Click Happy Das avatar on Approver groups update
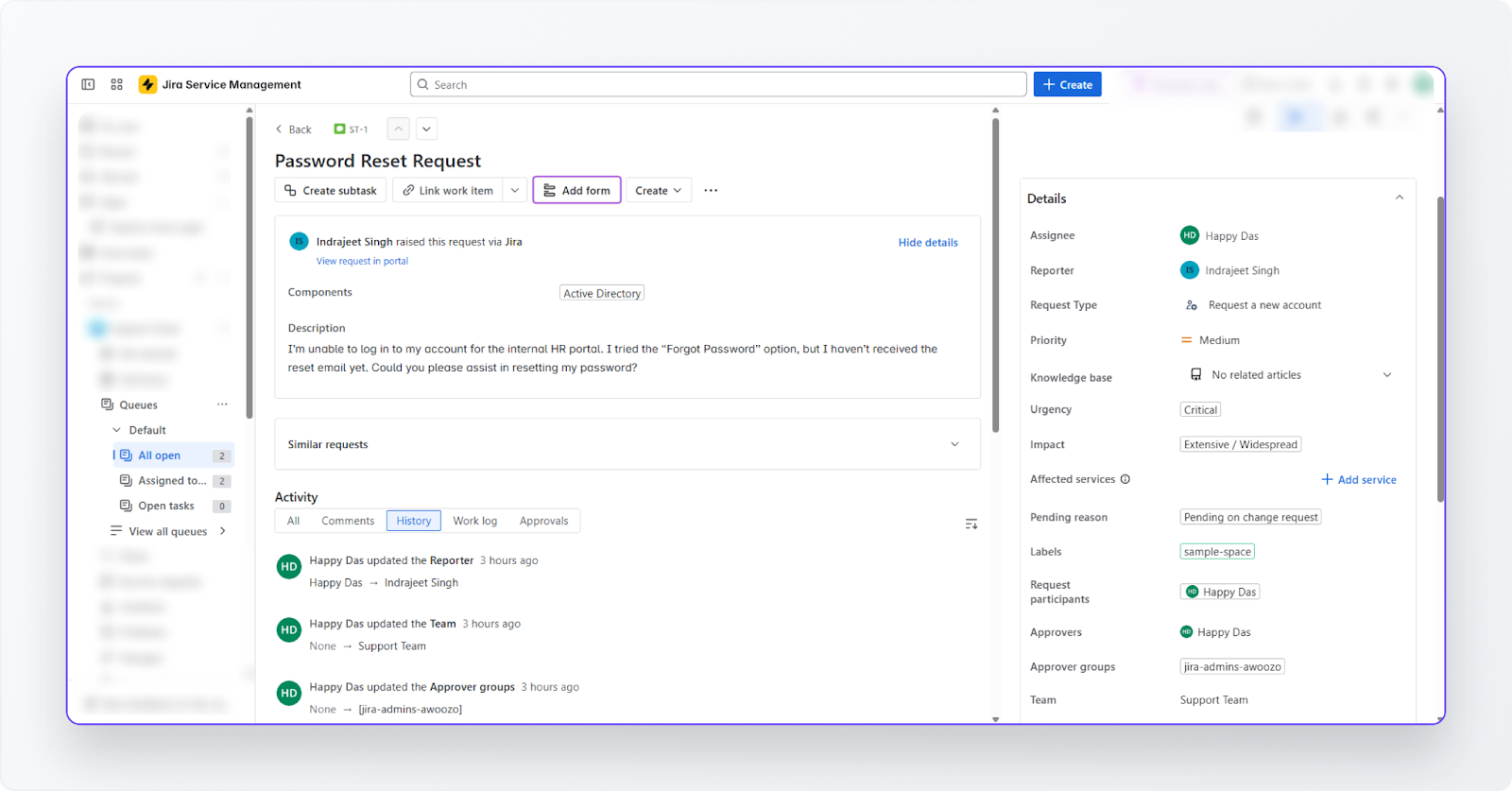1512x791 pixels. (289, 693)
